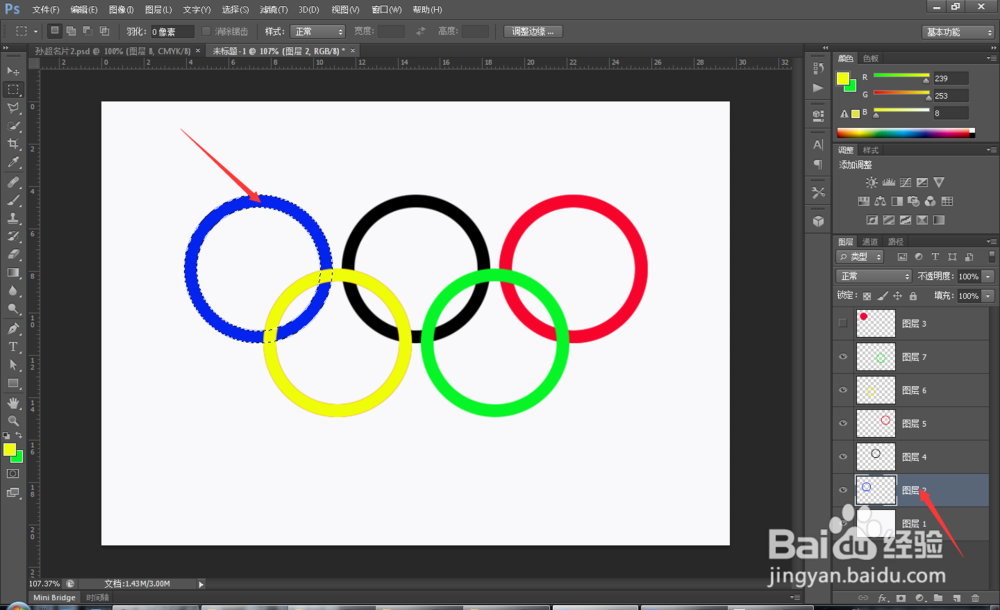This screenshot has height=610, width=1000.
Task: Open the 文件(F) menu
Action: click(45, 10)
